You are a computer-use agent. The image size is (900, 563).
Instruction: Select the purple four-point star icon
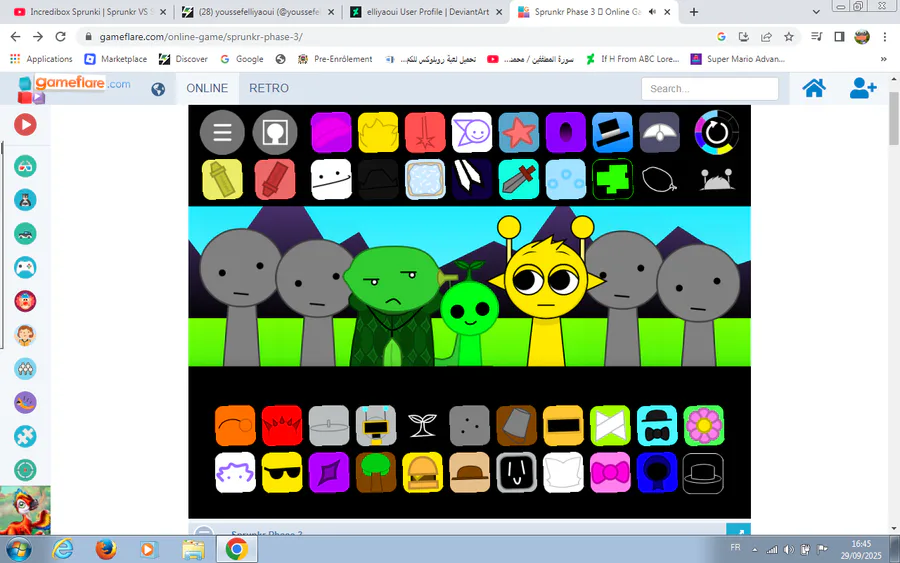tap(329, 473)
